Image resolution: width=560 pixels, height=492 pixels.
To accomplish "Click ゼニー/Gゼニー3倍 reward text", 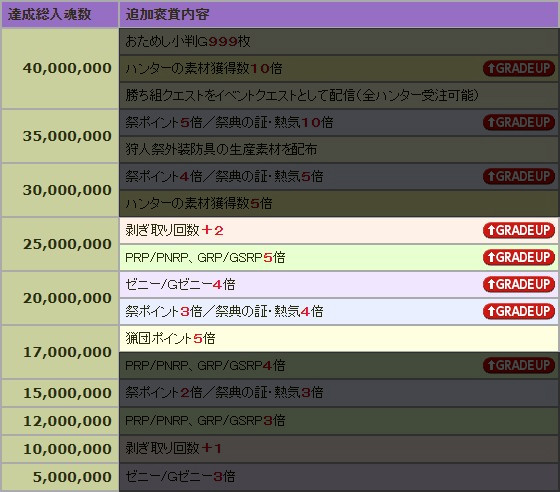I will coord(180,476).
